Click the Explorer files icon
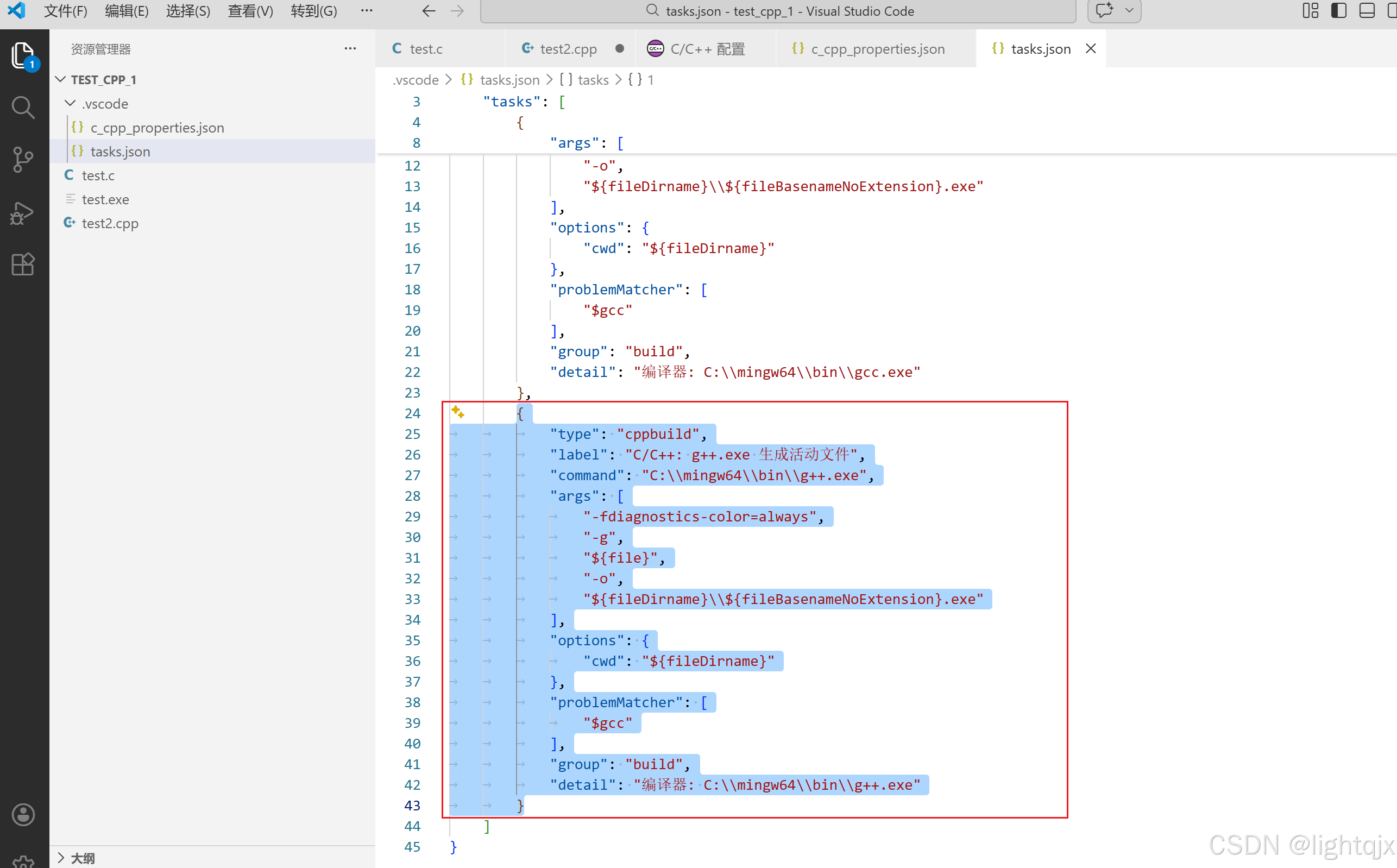1397x868 pixels. click(23, 55)
